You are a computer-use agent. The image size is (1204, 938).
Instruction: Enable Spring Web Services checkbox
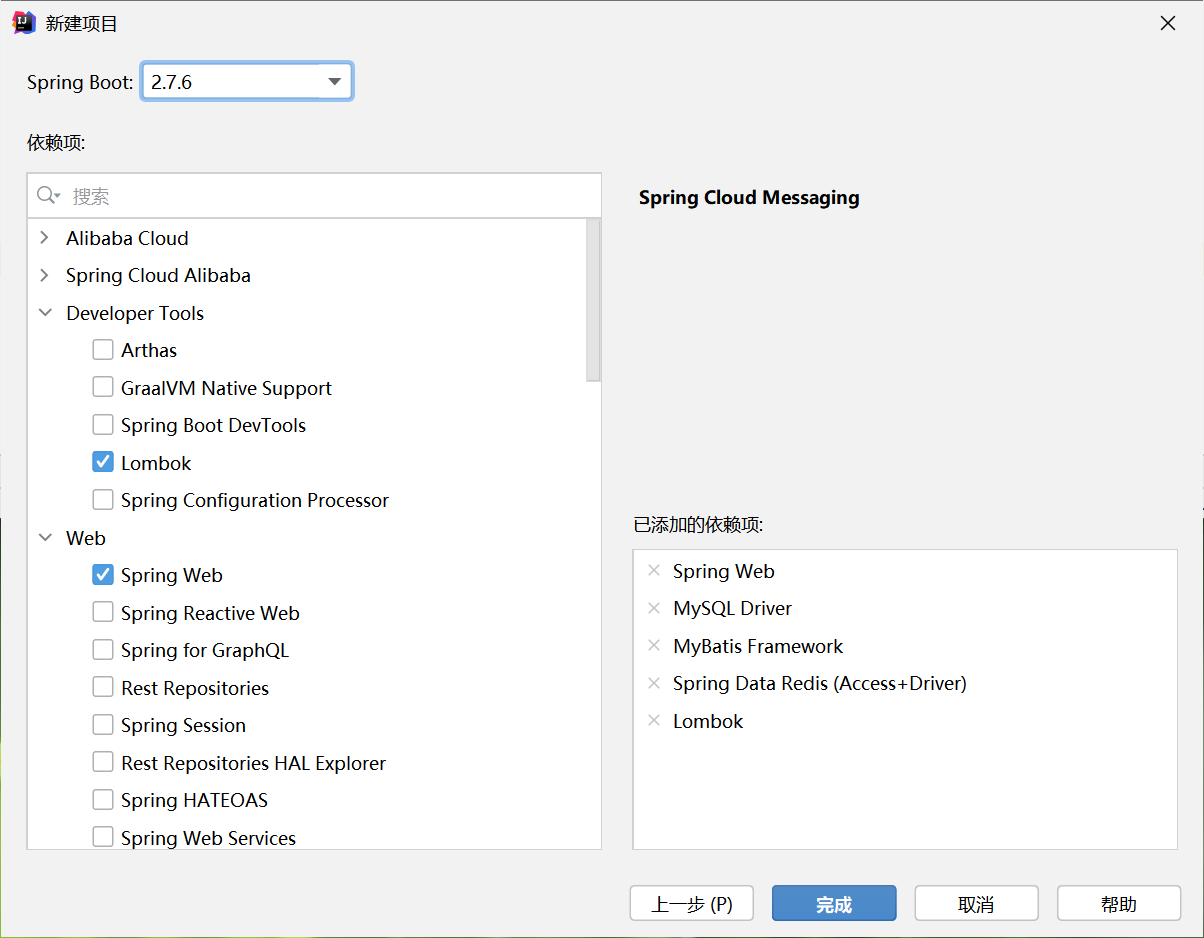tap(103, 838)
